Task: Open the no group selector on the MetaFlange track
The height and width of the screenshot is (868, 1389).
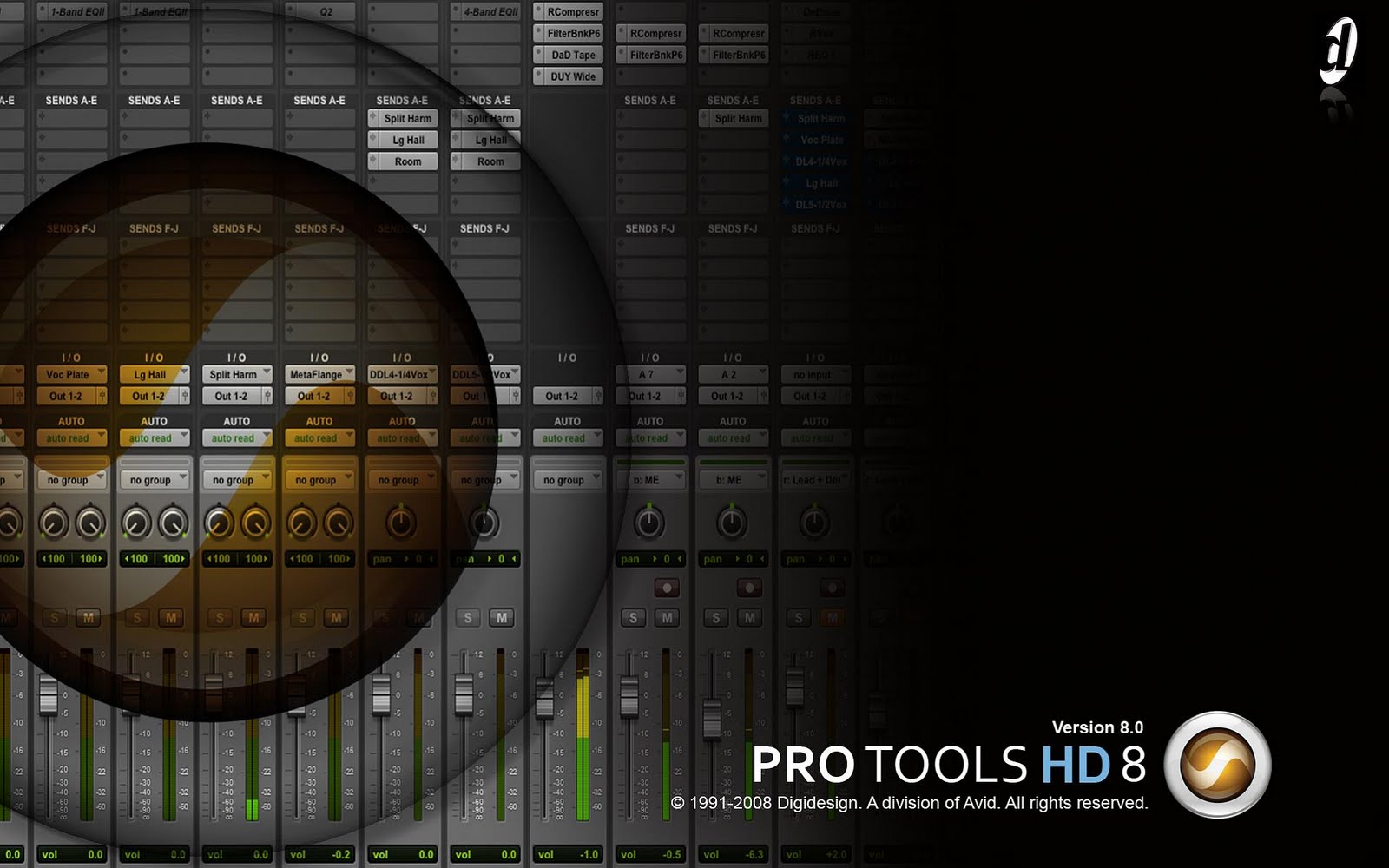Action: 319,479
